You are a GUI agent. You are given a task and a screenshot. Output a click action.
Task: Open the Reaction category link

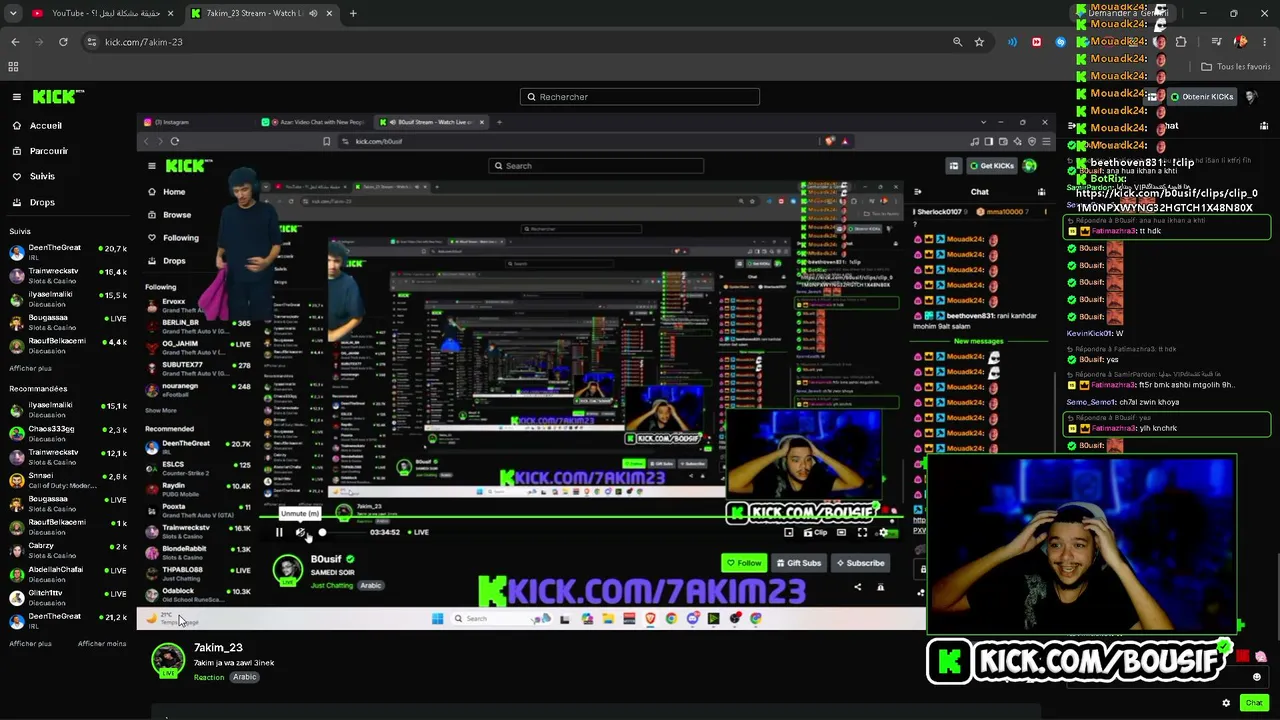click(209, 677)
